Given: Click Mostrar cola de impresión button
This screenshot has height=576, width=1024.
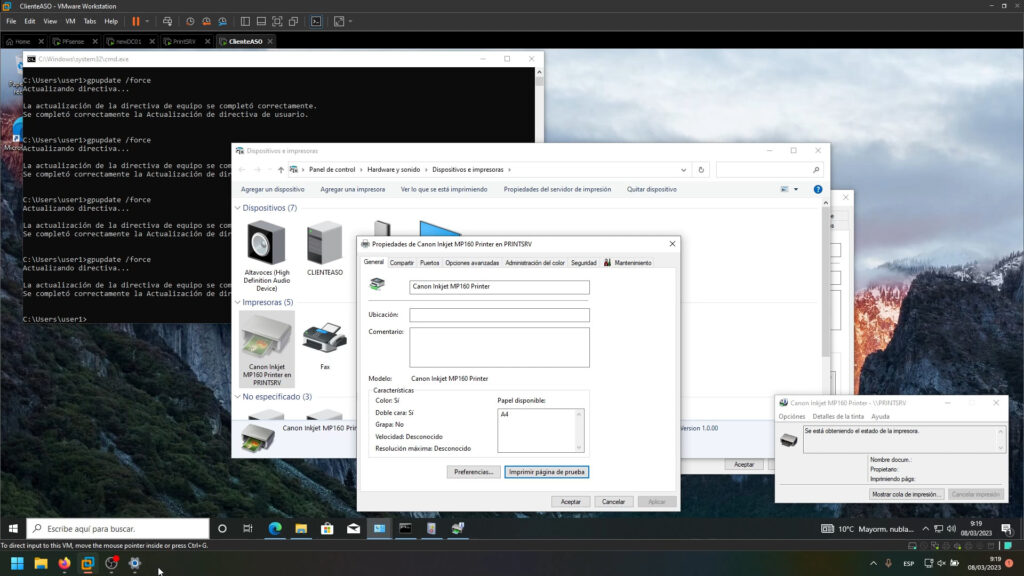Looking at the screenshot, I should click(906, 494).
